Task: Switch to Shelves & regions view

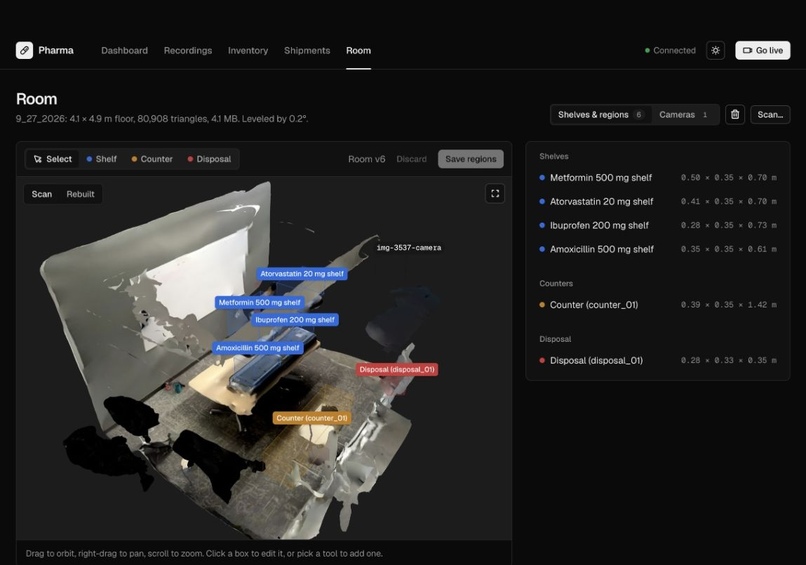Action: (x=600, y=115)
